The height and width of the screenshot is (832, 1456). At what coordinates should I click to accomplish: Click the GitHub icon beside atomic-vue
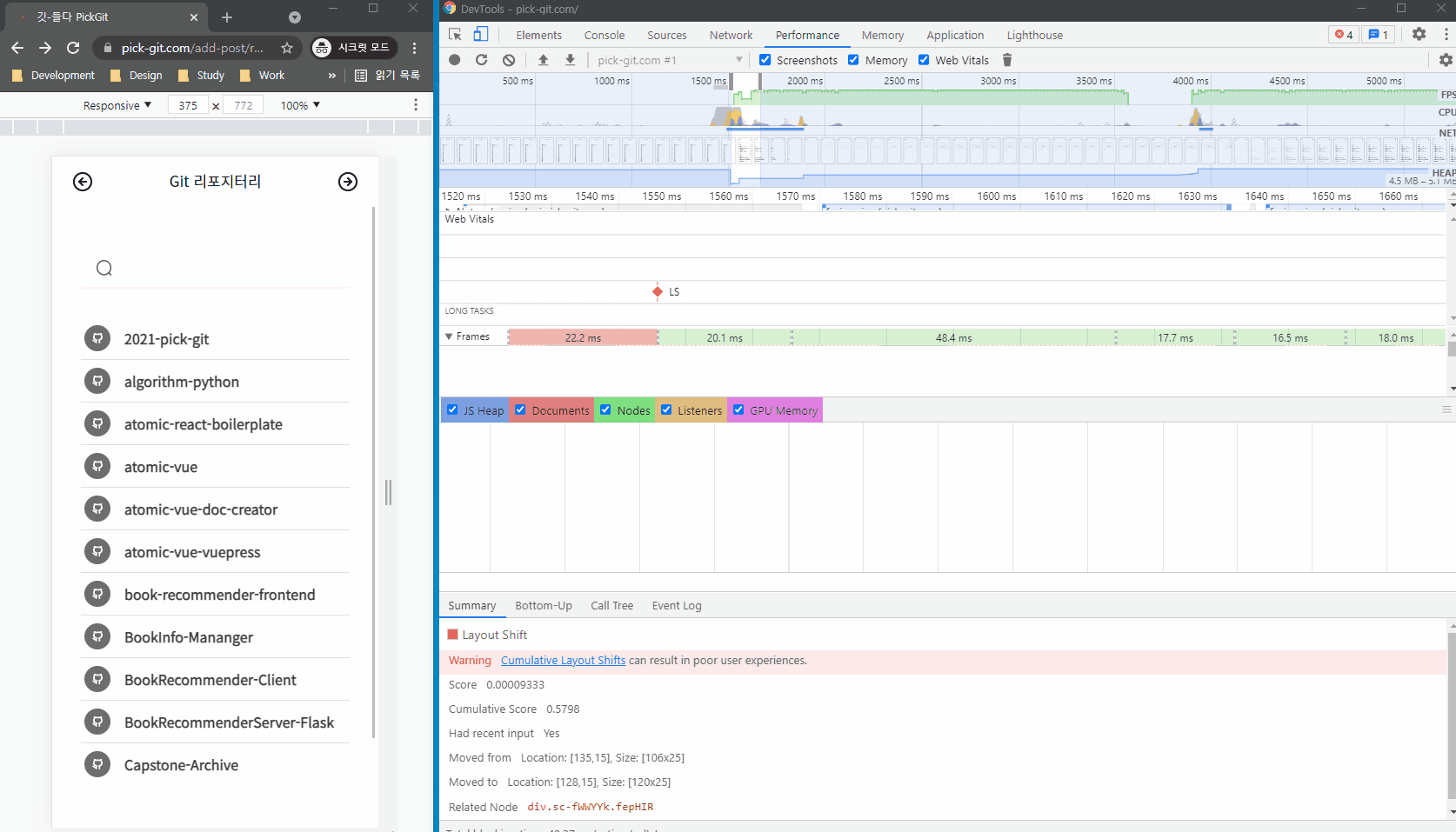tap(97, 466)
